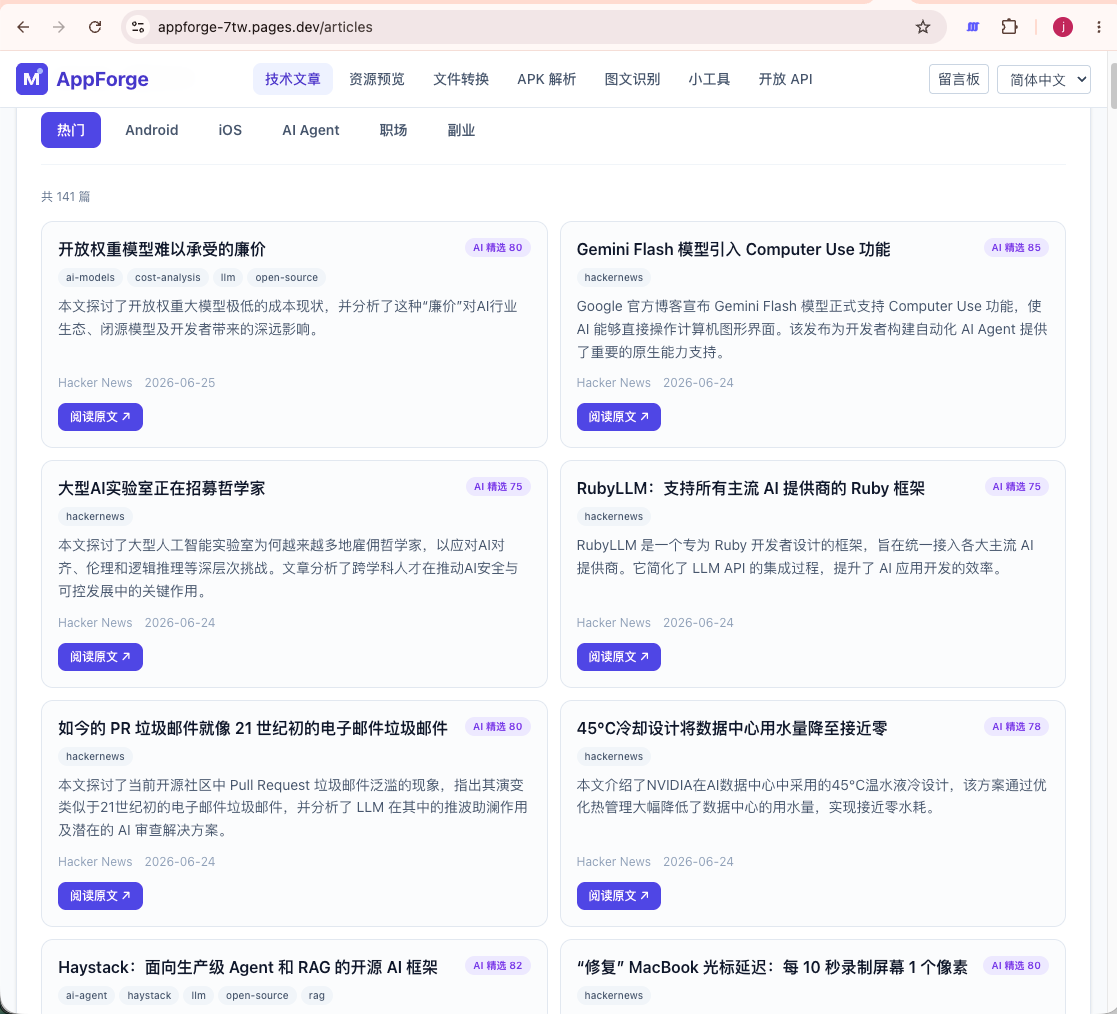Open the APK 解析 nav item

(546, 79)
